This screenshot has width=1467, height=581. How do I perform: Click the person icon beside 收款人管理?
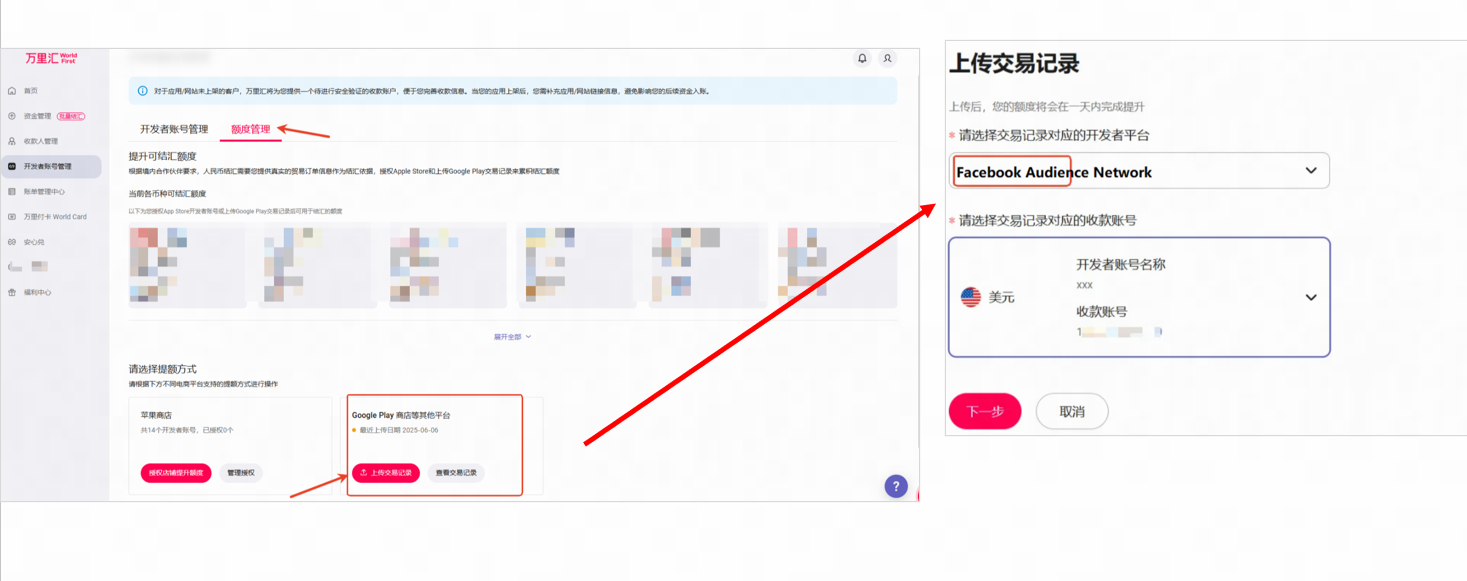pos(12,142)
